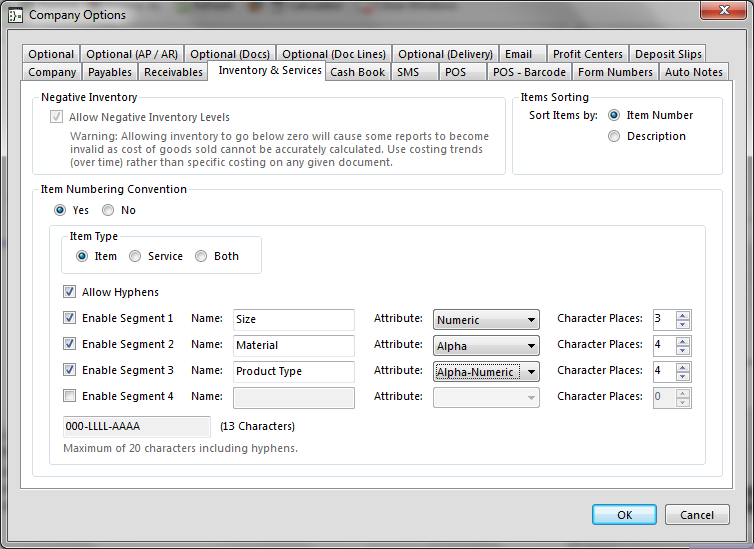Decrease Segment 2 character places with down arrow

coord(683,351)
